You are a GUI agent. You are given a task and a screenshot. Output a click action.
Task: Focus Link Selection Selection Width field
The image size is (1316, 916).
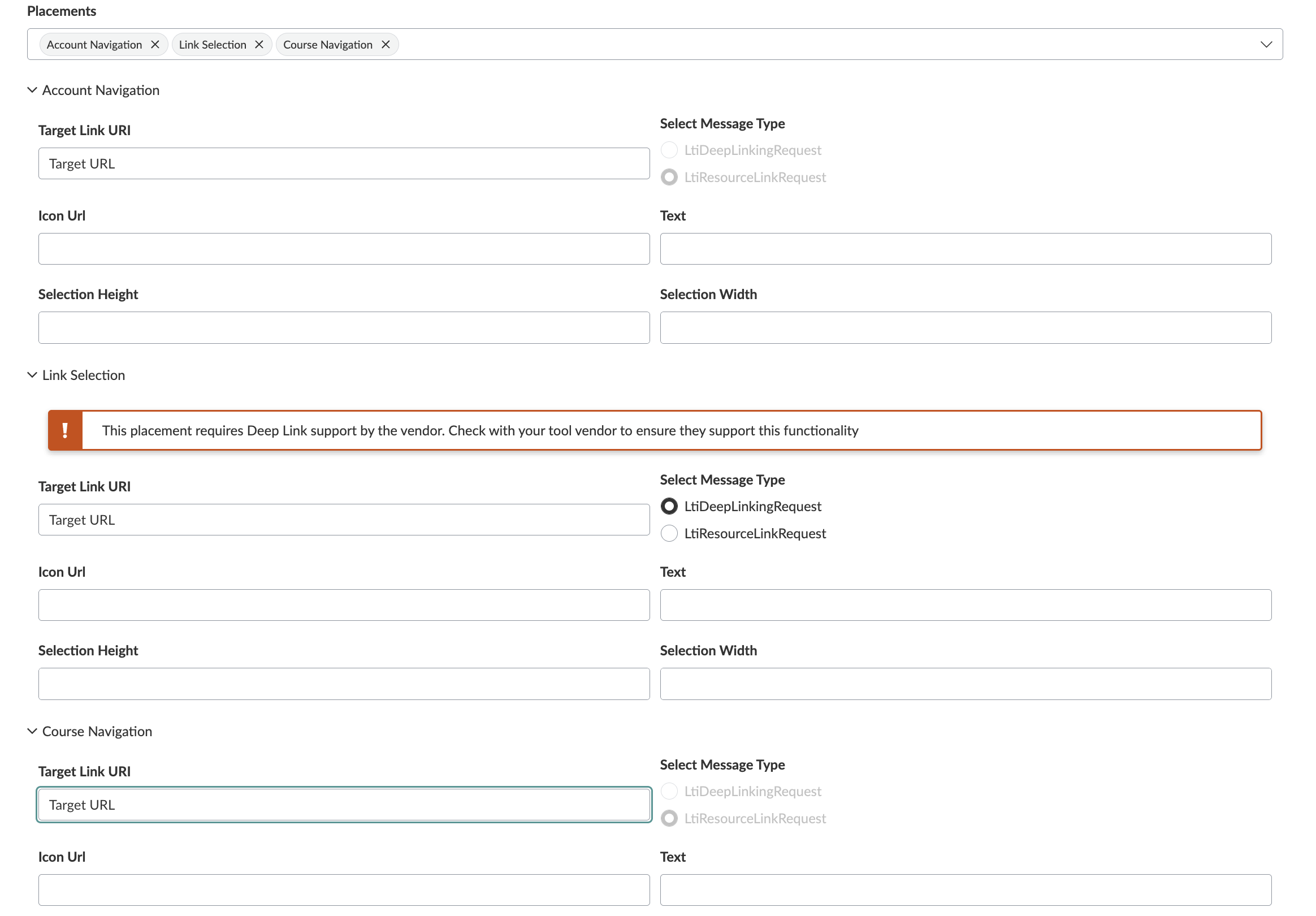click(966, 684)
